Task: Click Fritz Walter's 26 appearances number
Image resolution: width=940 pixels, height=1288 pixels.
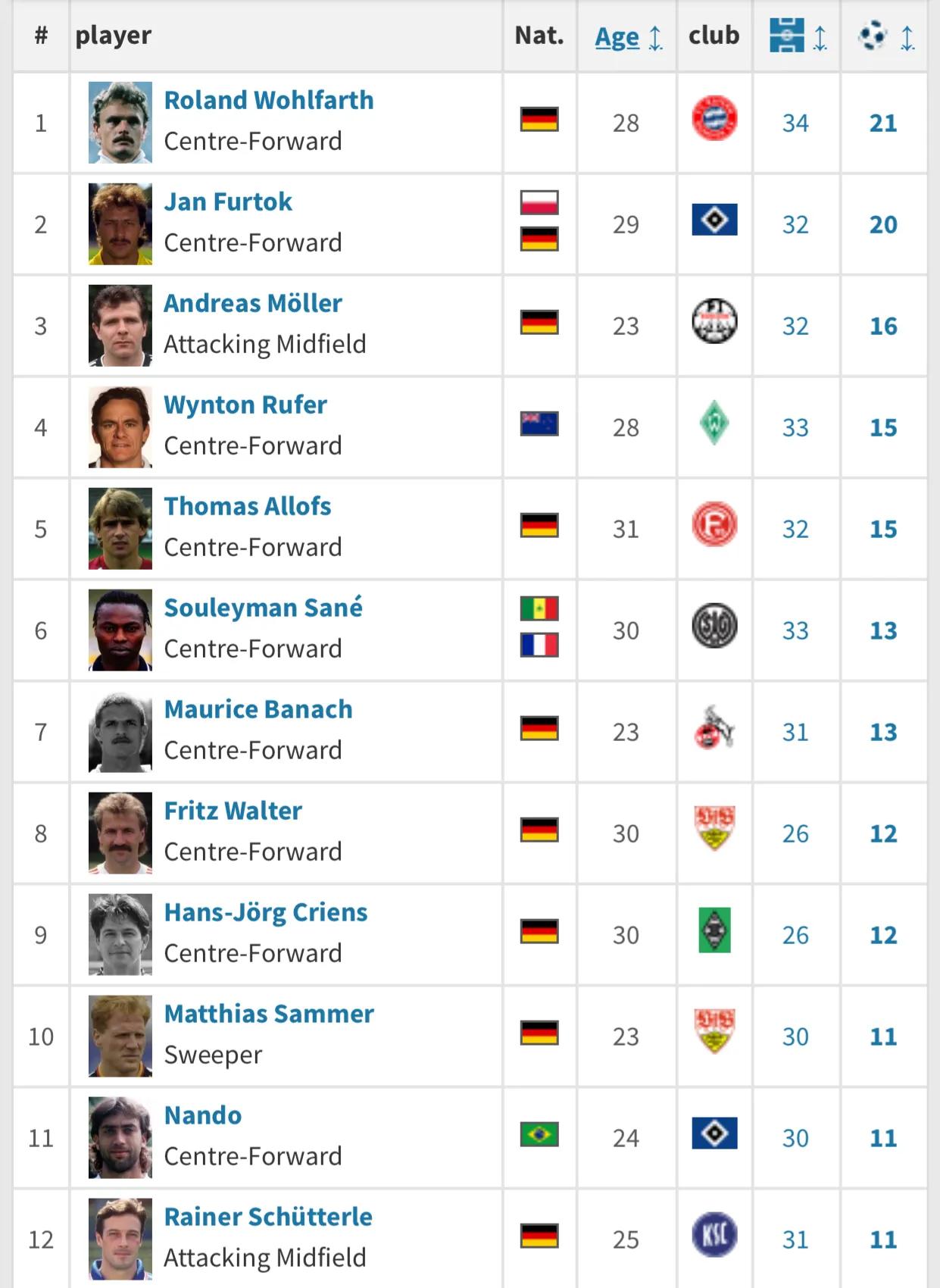Action: click(795, 833)
